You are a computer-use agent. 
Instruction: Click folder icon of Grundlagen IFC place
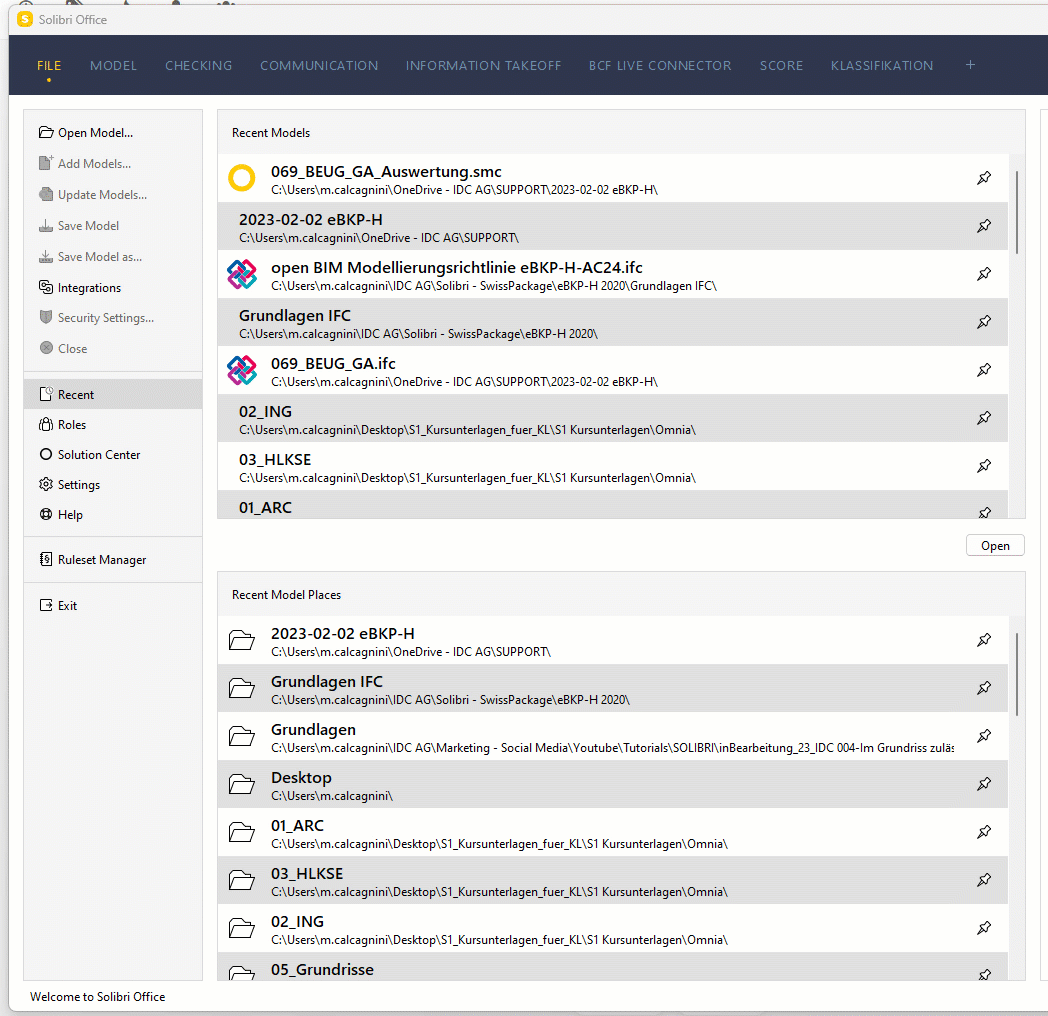click(x=241, y=688)
